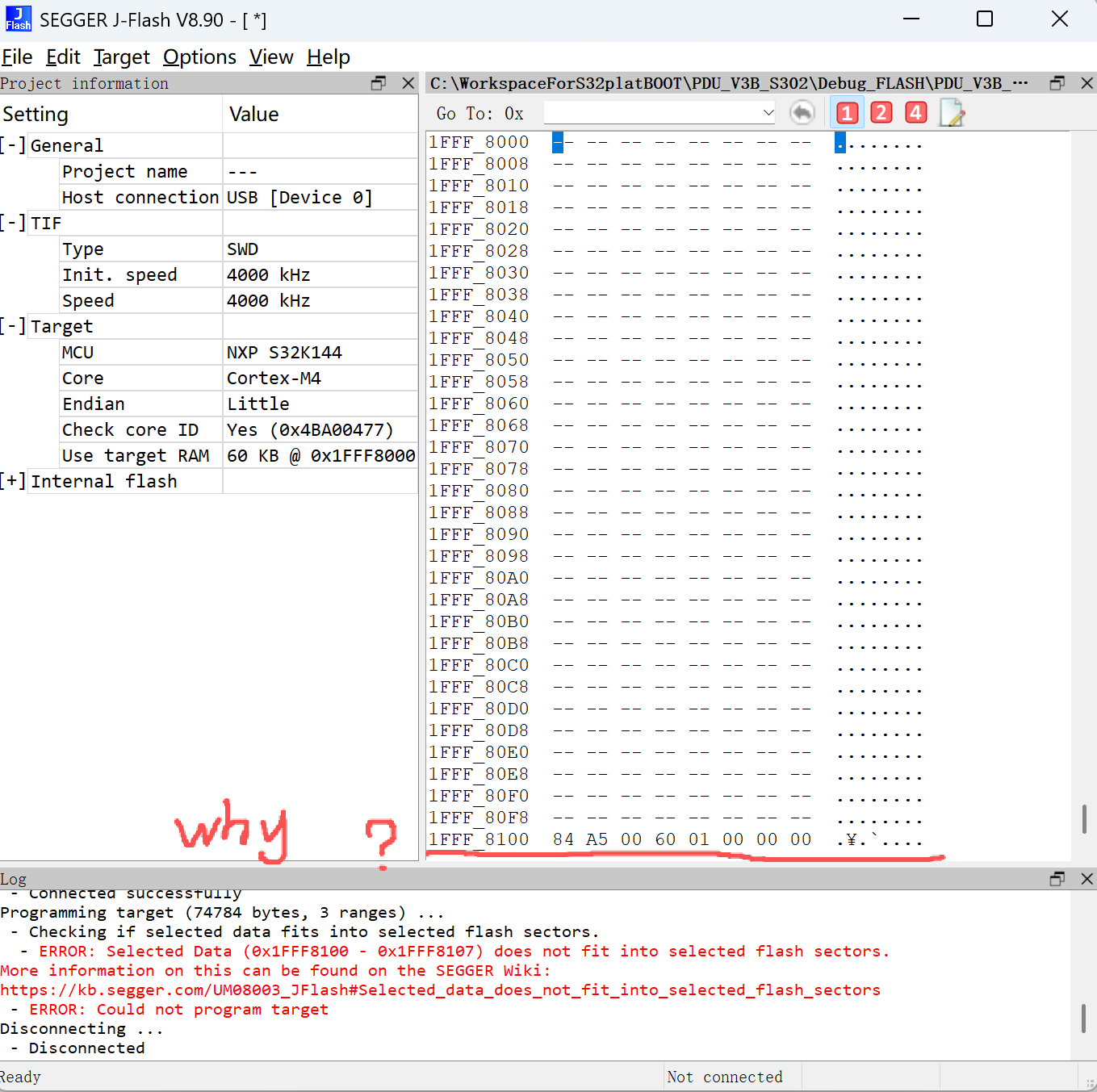Open the SEGGER Wiki kb.segger.com link

pyautogui.click(x=440, y=990)
